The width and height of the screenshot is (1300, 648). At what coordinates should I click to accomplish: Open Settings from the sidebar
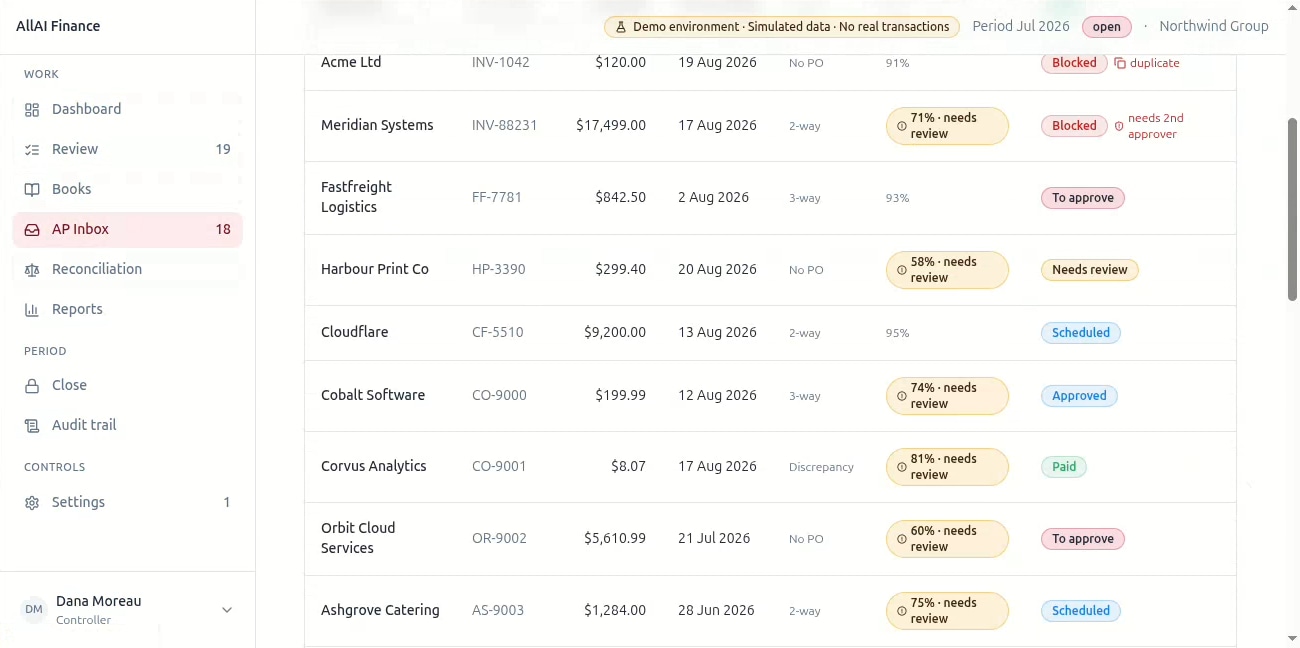click(x=128, y=502)
